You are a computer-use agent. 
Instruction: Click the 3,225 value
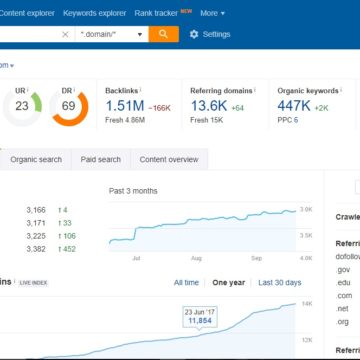coord(36,236)
